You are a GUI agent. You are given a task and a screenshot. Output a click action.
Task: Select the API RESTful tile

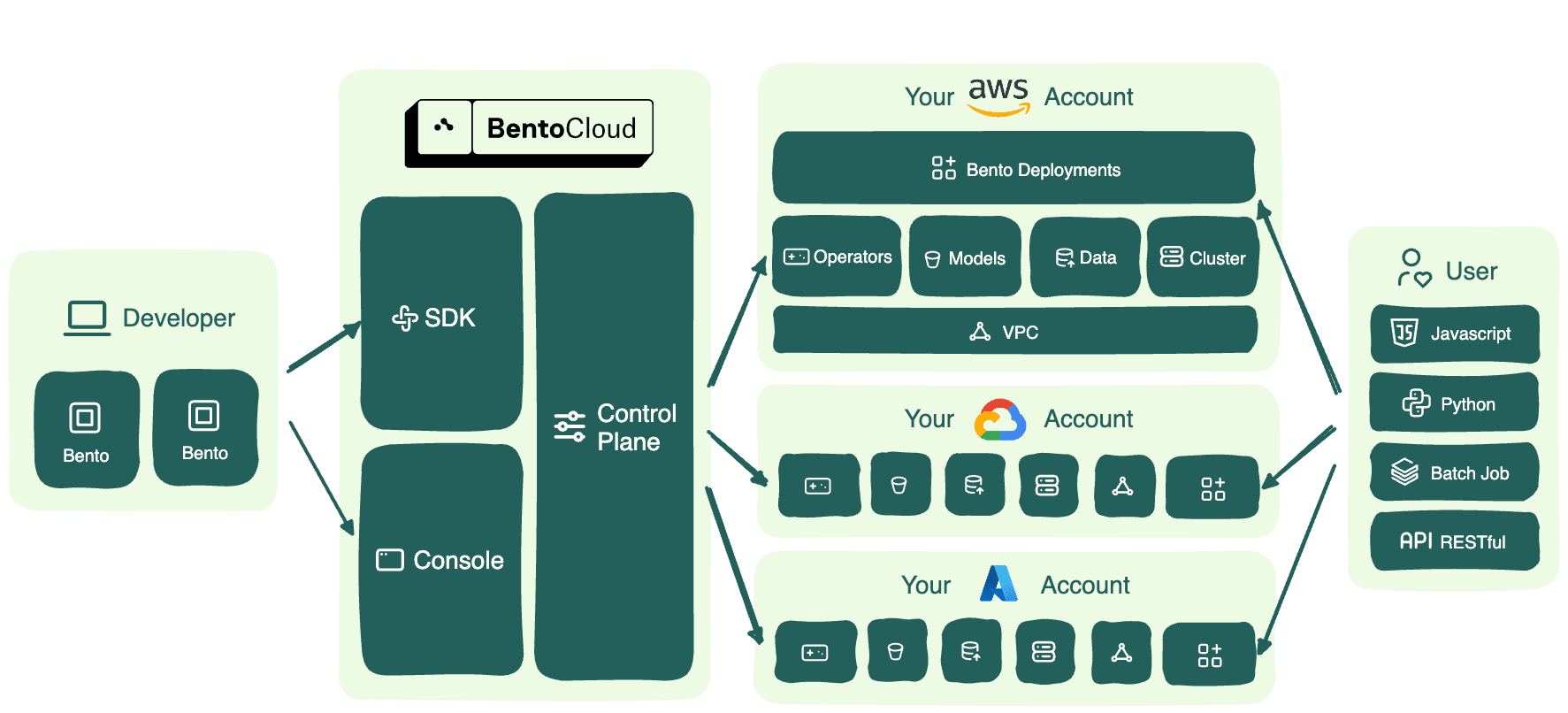[x=1455, y=540]
